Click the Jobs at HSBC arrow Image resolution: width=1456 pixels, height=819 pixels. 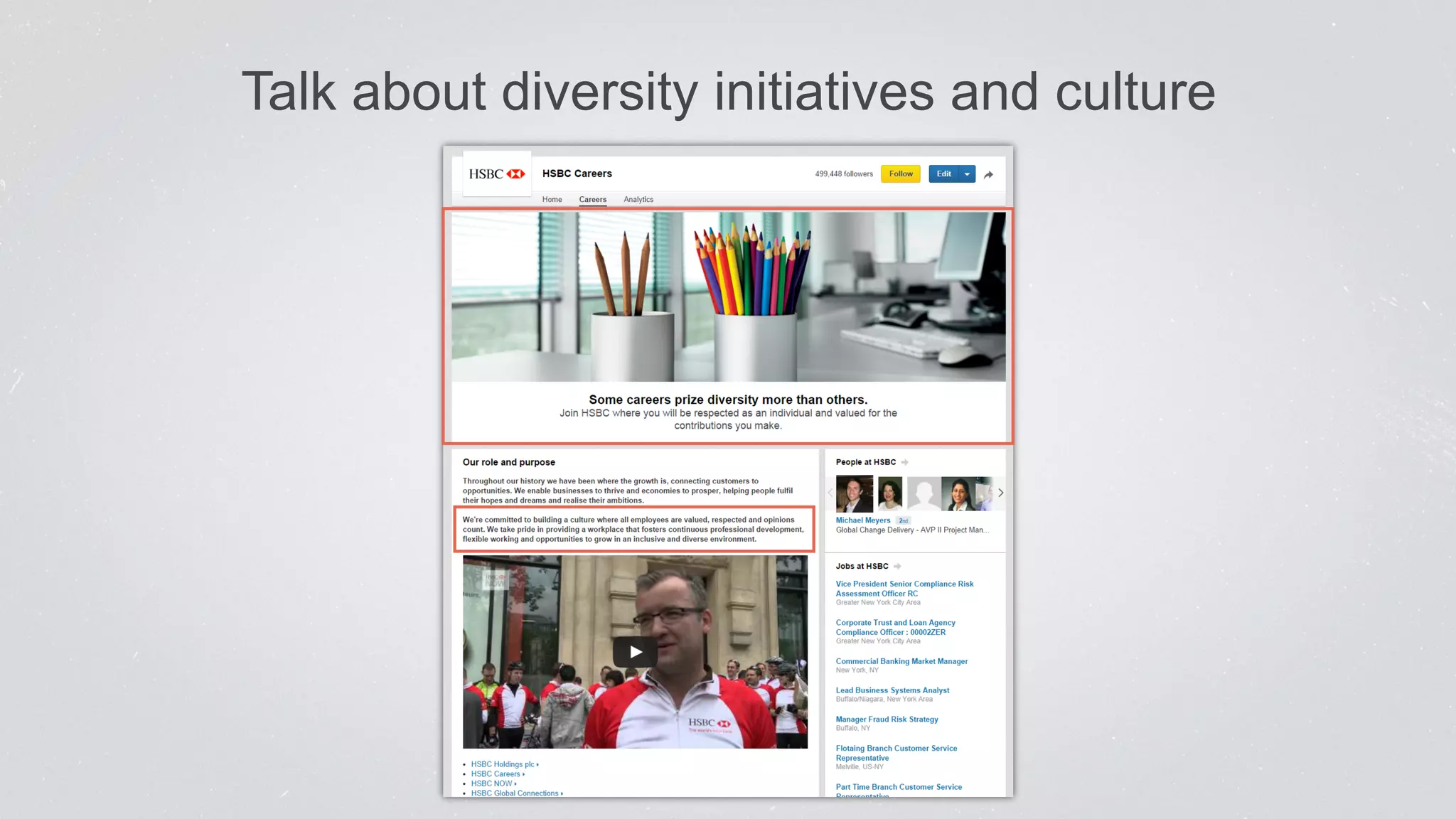click(897, 567)
